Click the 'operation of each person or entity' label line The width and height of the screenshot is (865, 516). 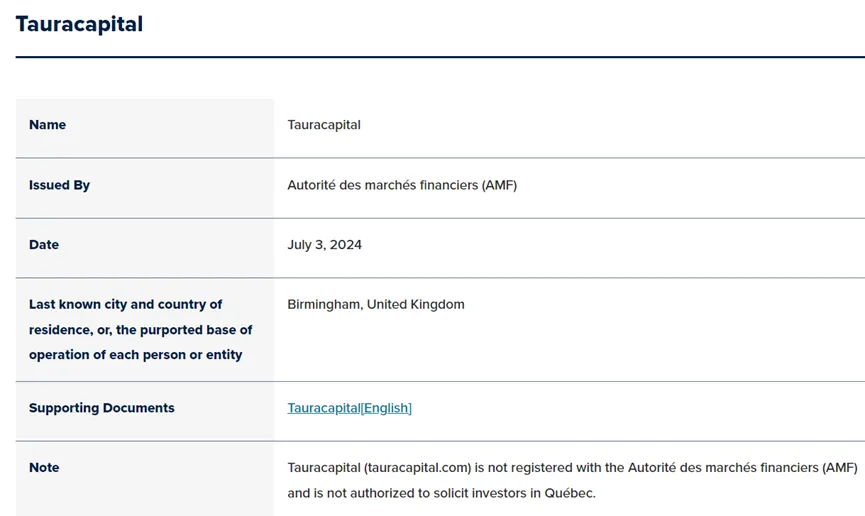pyautogui.click(x=136, y=354)
